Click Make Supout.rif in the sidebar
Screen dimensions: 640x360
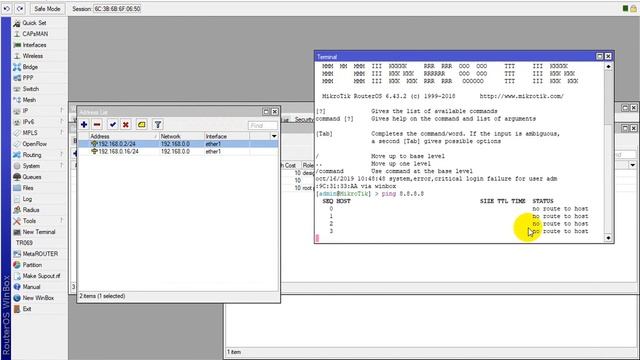pos(41,276)
